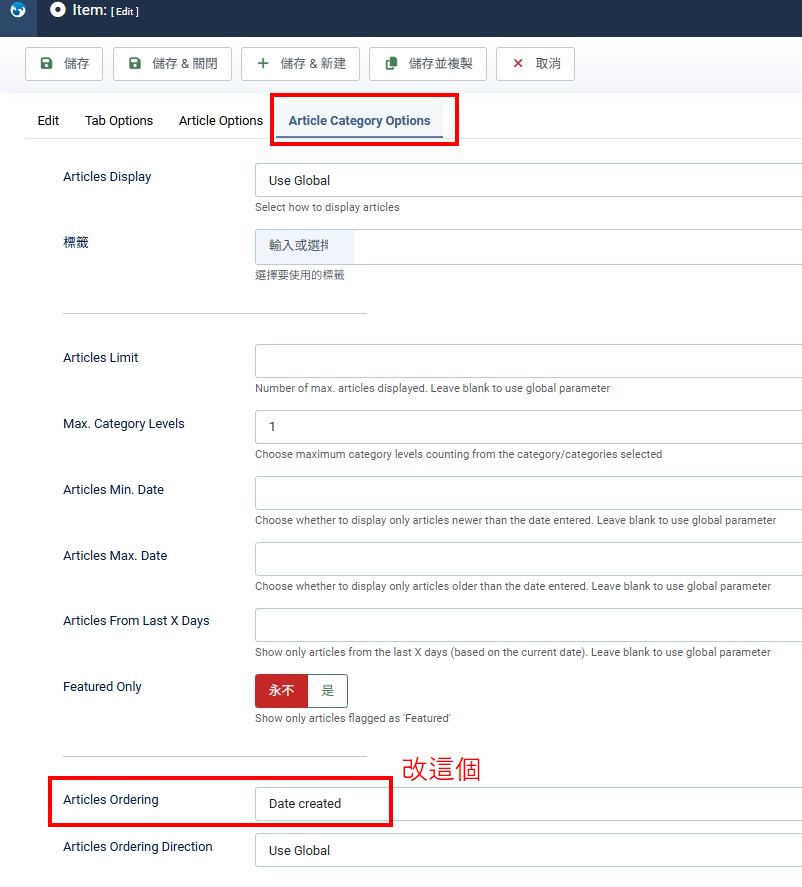Open the Article Options tab

click(x=221, y=121)
